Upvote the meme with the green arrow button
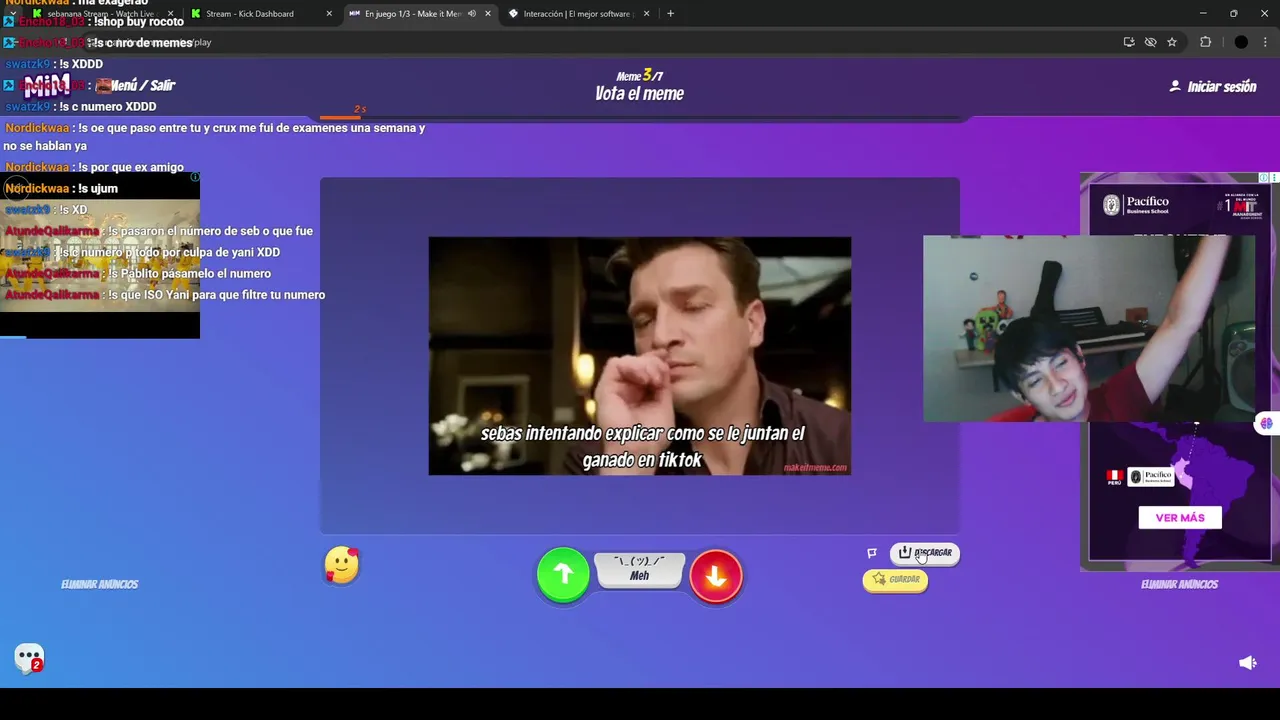This screenshot has height=720, width=1280. click(563, 575)
